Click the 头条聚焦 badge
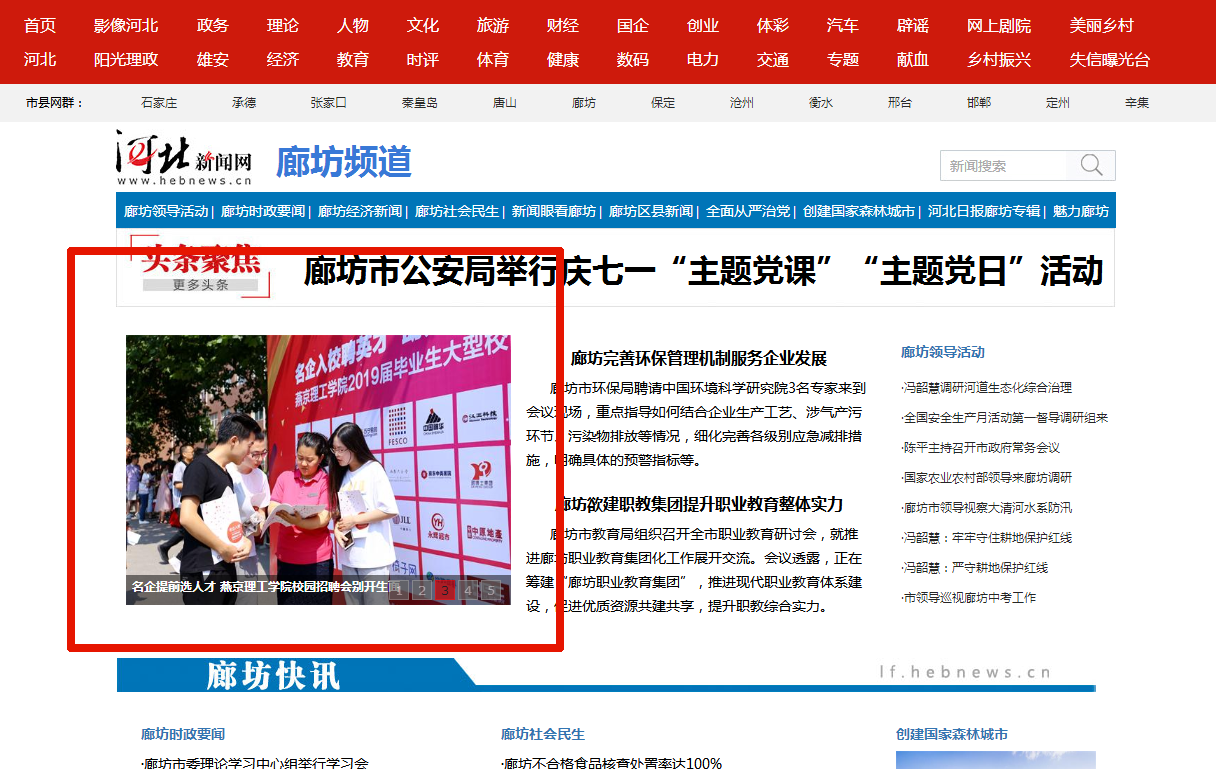 [201, 259]
